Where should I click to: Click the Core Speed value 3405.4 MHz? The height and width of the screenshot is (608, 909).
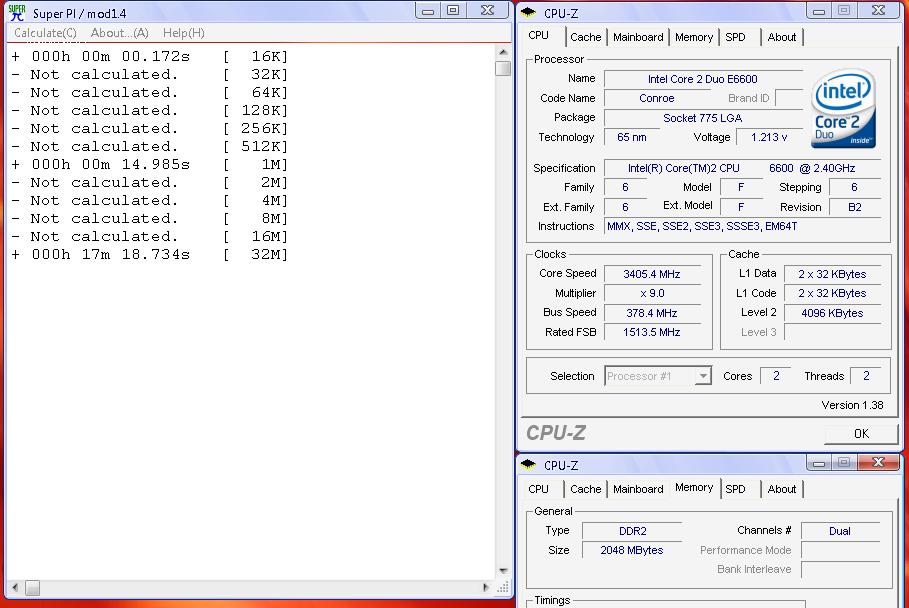[x=652, y=274]
